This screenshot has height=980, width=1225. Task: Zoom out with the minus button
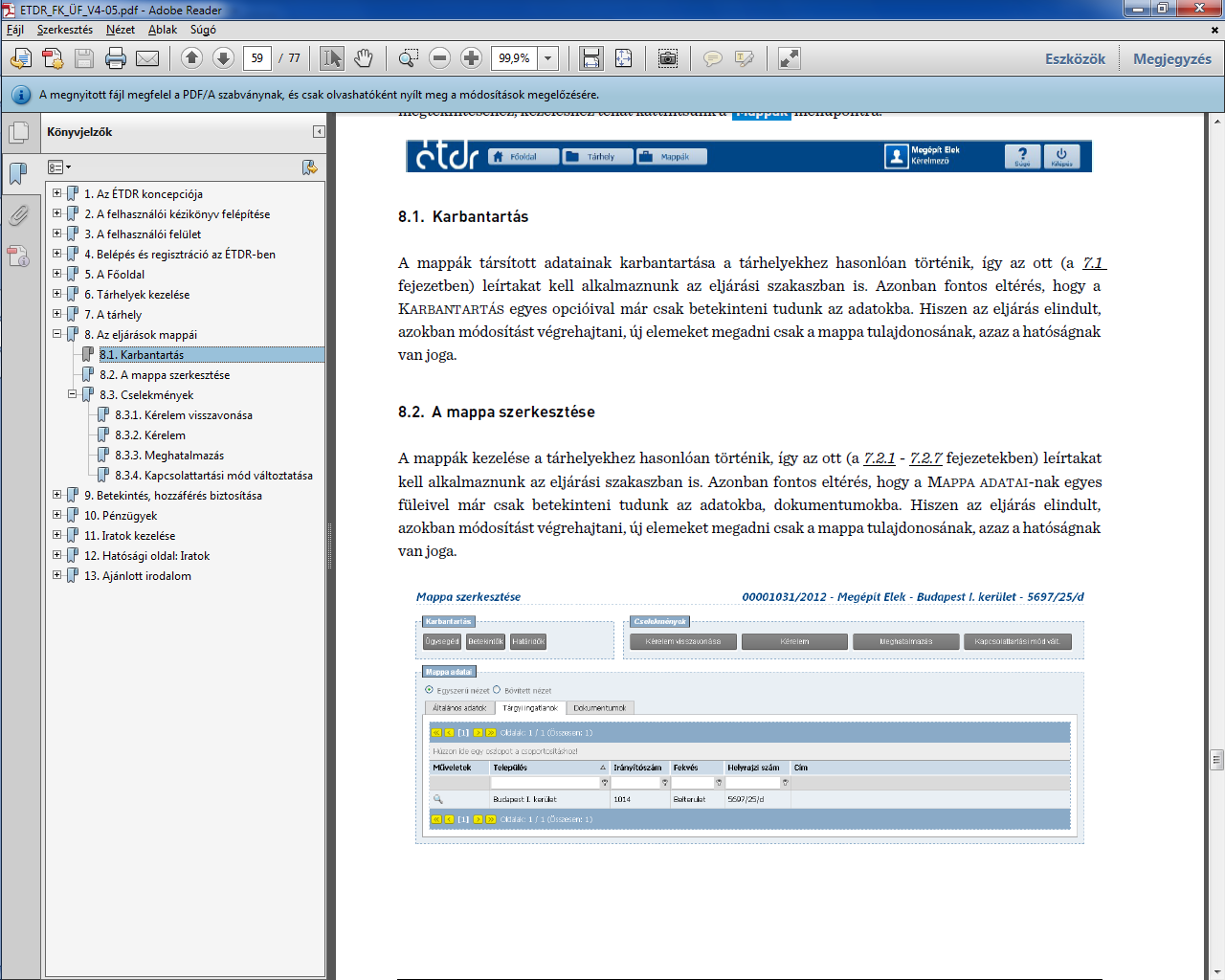(439, 58)
